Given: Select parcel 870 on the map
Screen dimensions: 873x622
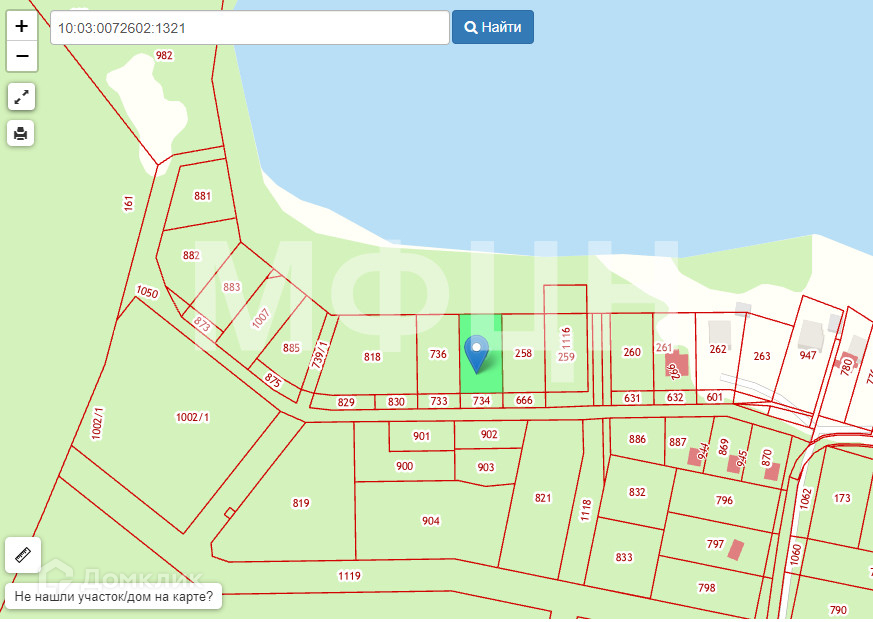Looking at the screenshot, I should 767,458.
